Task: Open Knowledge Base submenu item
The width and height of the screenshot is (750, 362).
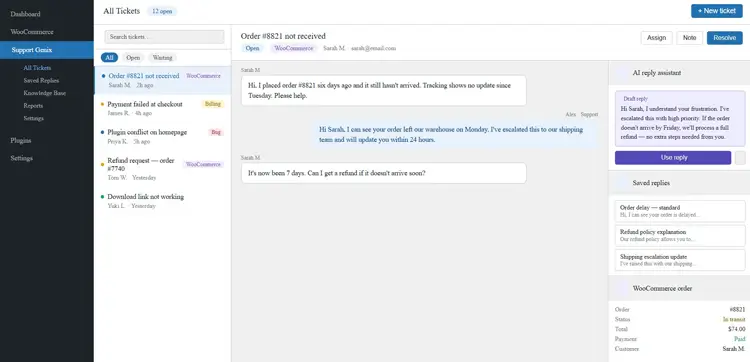Action: [x=44, y=93]
